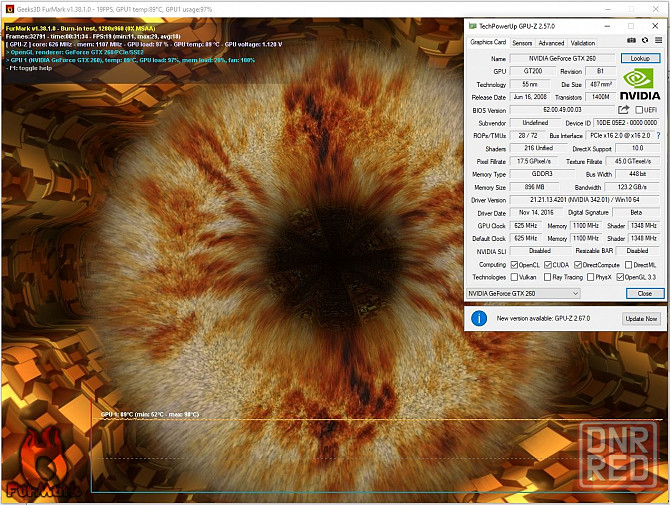Click the Digital Signature field showing Beta

[636, 212]
